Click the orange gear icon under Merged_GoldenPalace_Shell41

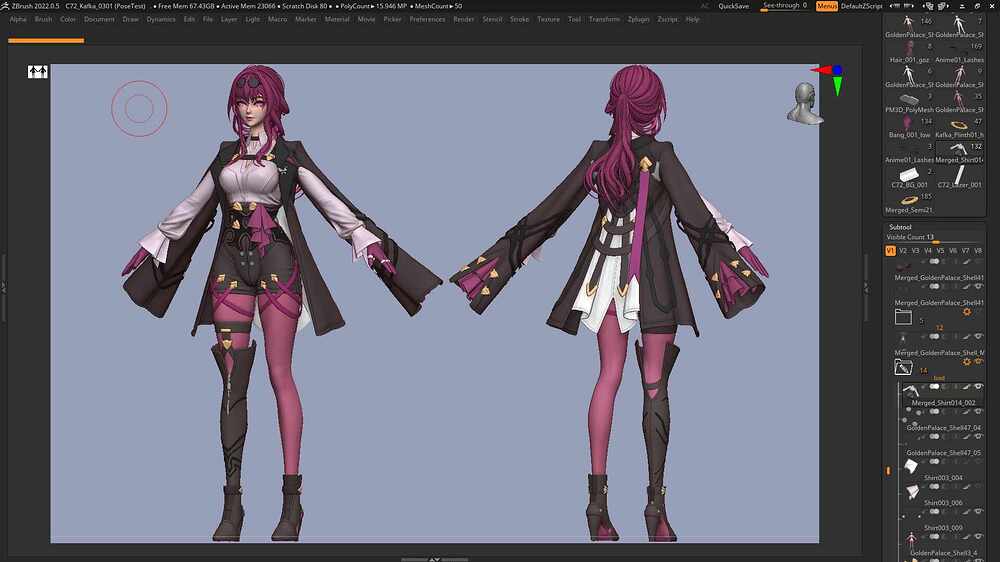coord(967,312)
